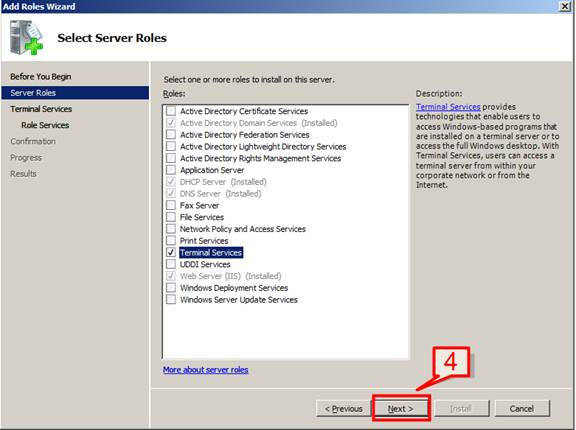Open the Role Services sub-step
Screen dimensions: 576x430
(45, 125)
